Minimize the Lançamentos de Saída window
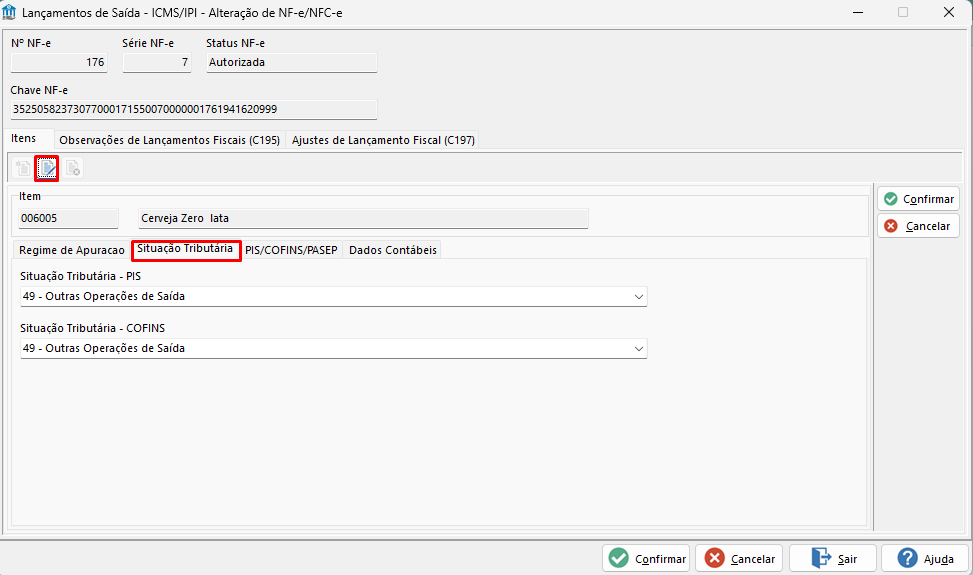Screen dimensions: 973x575 [x=858, y=12]
